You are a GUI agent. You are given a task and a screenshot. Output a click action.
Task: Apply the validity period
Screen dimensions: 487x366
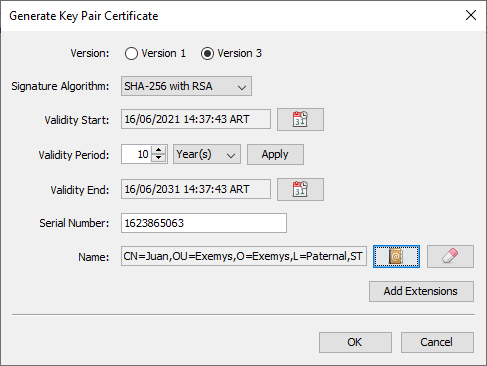click(275, 154)
